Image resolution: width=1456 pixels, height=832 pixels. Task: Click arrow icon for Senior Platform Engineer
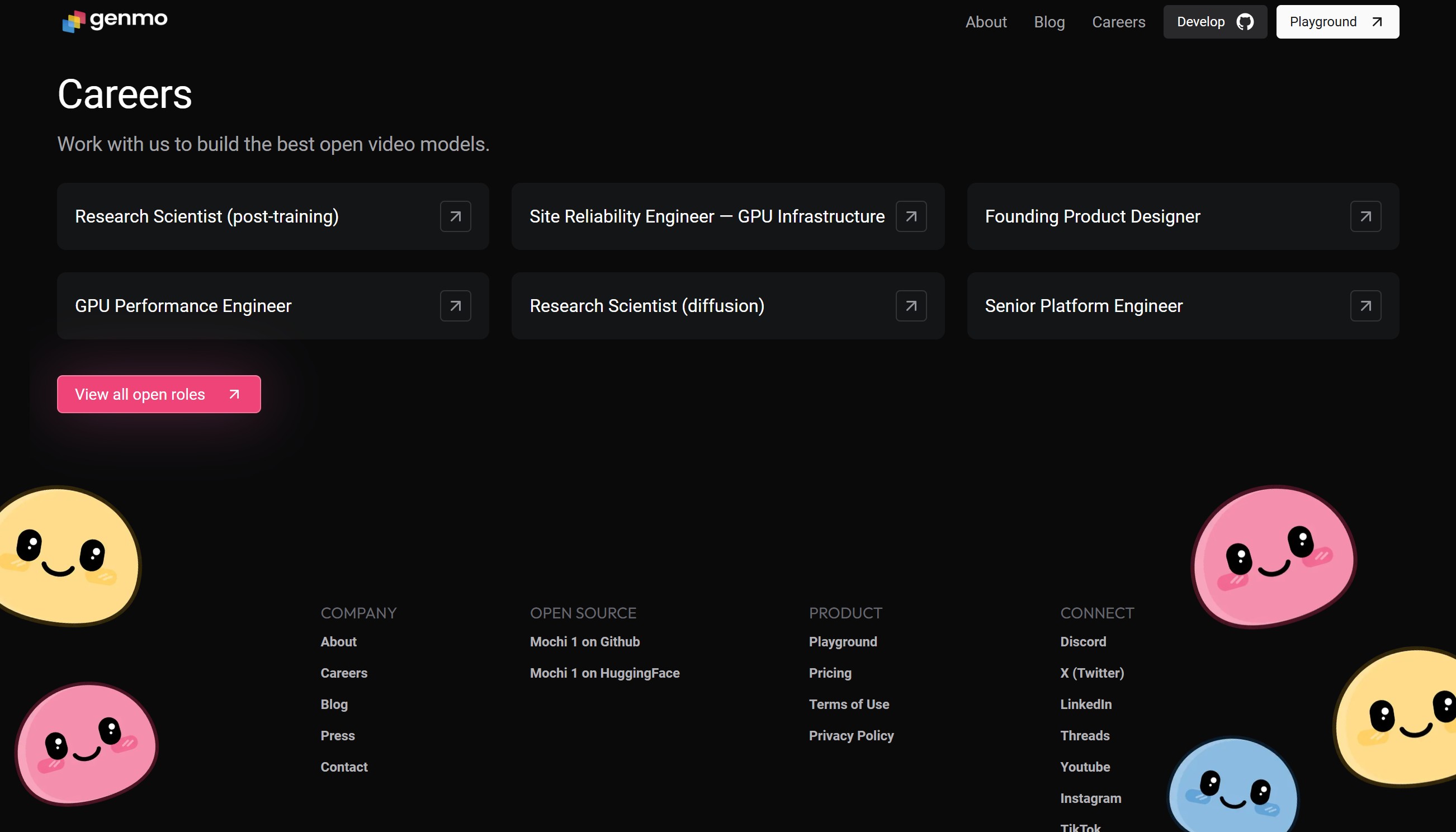(1366, 306)
